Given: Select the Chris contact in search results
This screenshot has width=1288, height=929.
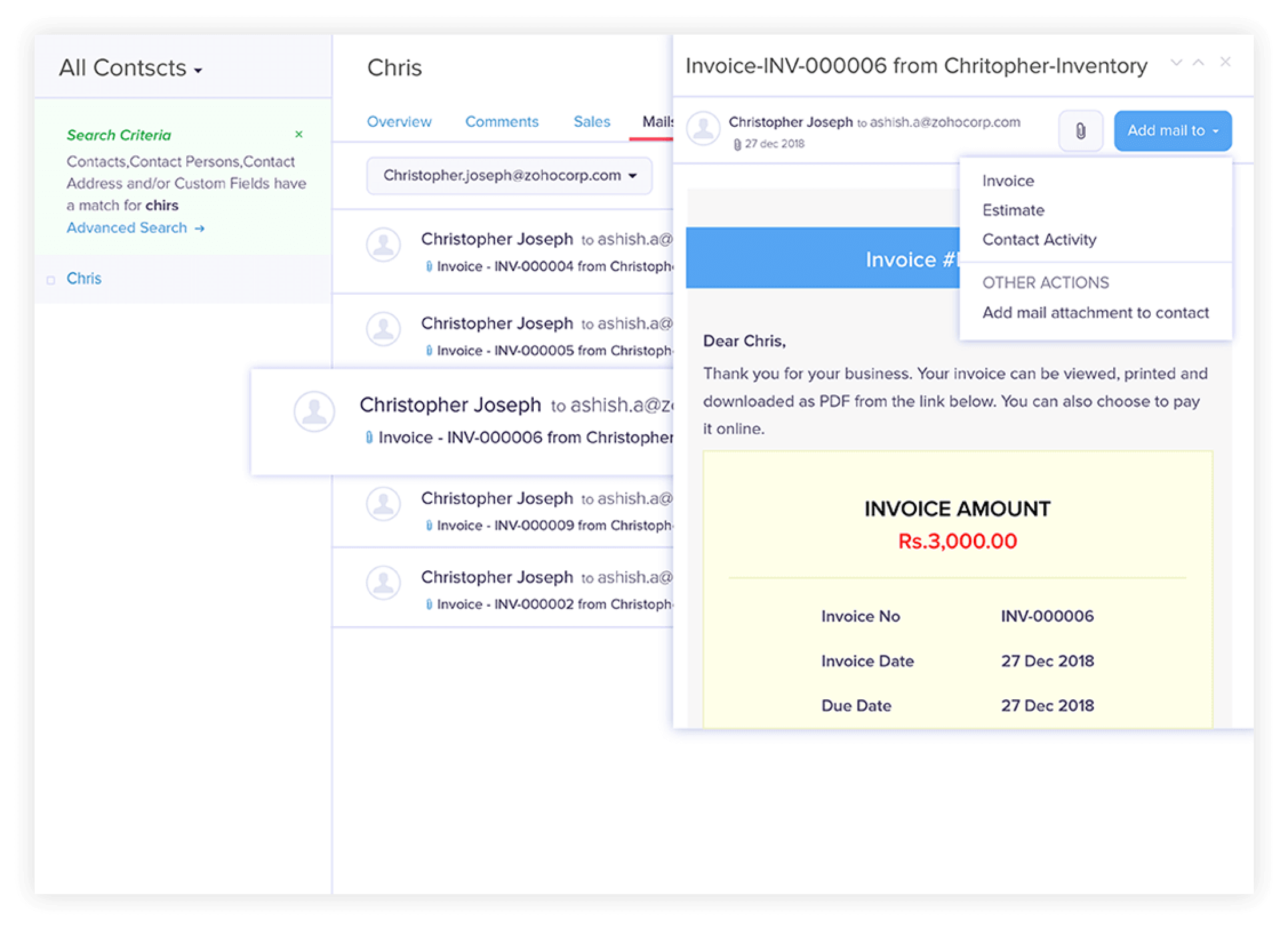Looking at the screenshot, I should (x=84, y=278).
